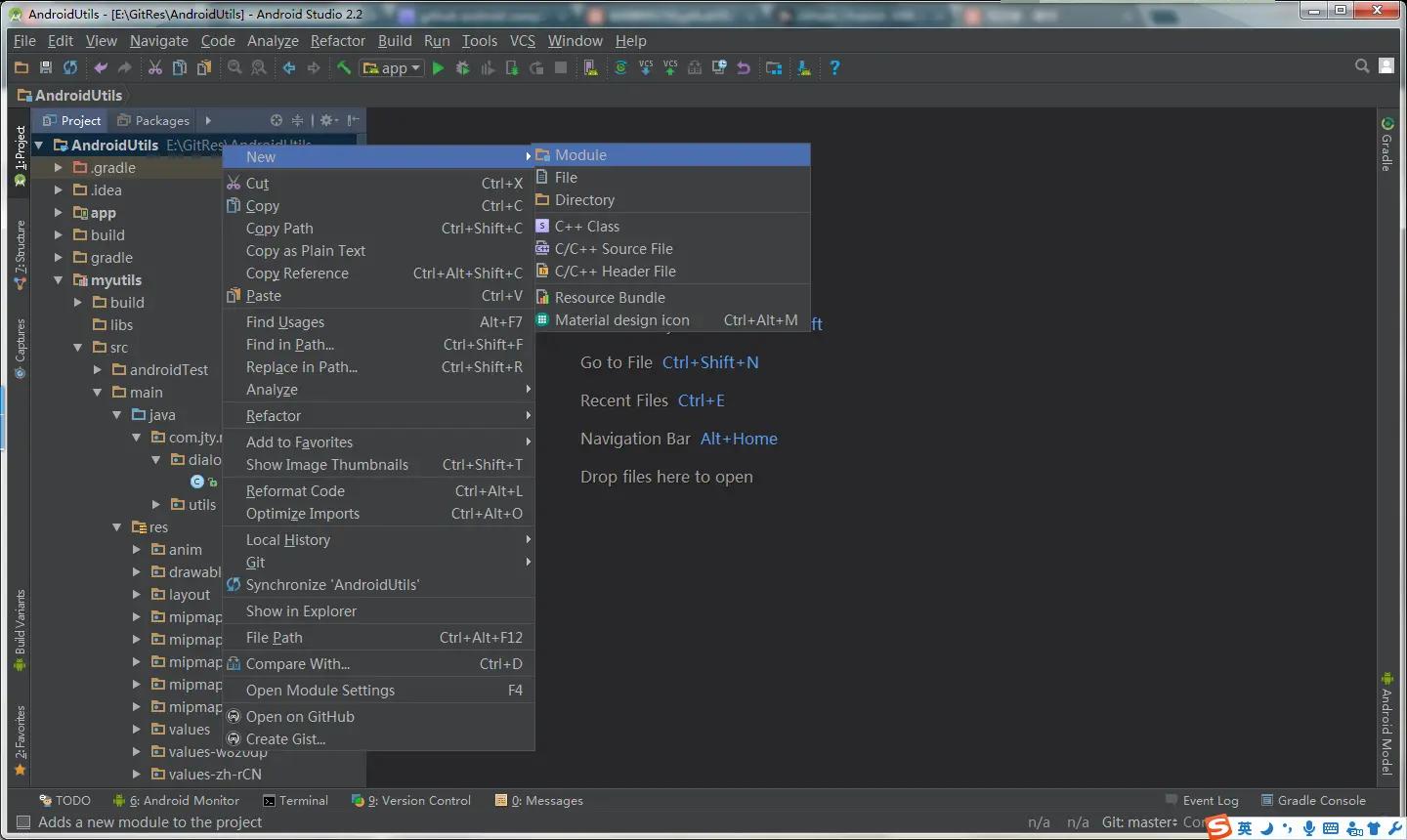Select C++ Class in the New submenu
Viewport: 1407px width, 840px height.
pos(672,227)
